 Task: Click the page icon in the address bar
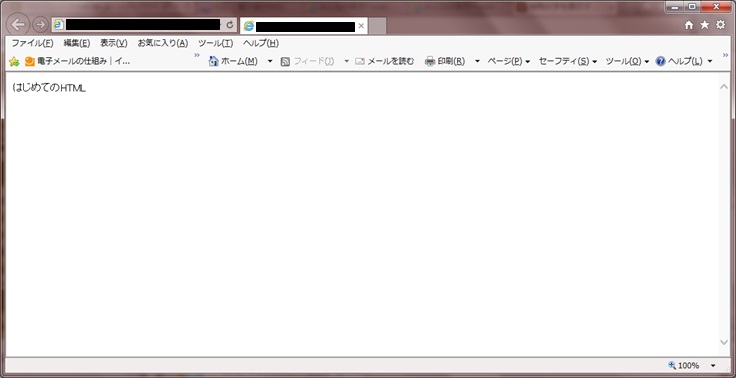click(x=59, y=25)
